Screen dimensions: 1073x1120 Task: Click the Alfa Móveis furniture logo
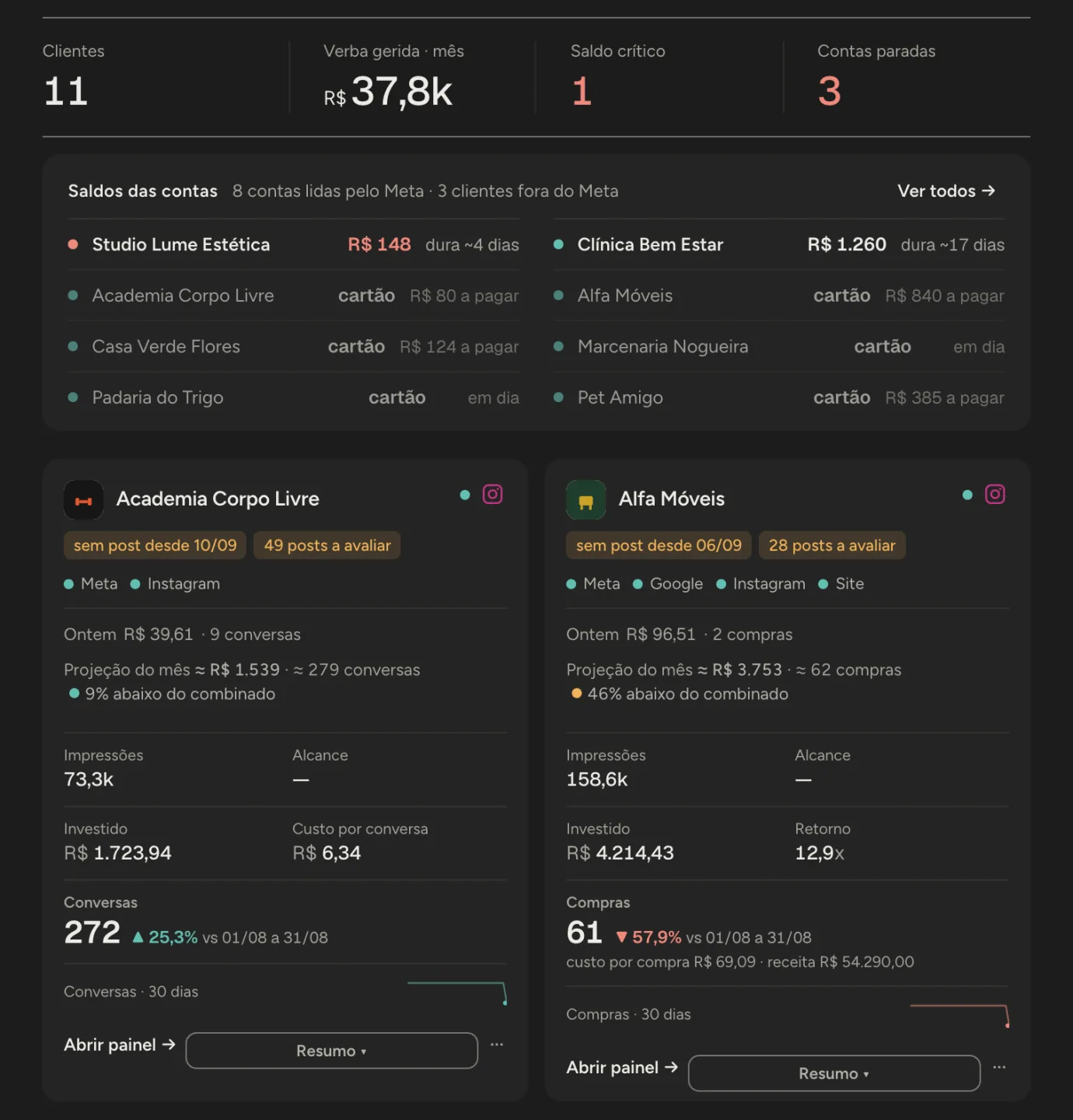[585, 500]
